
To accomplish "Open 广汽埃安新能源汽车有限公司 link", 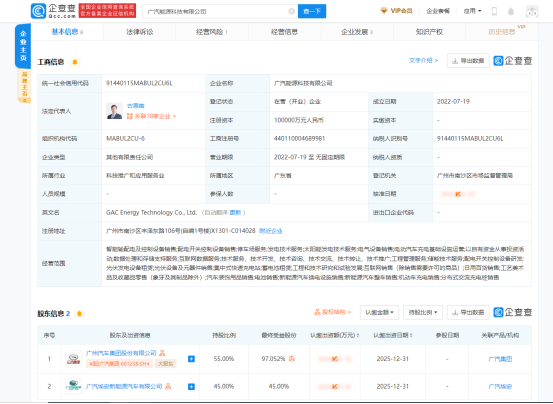I will (124, 386).
